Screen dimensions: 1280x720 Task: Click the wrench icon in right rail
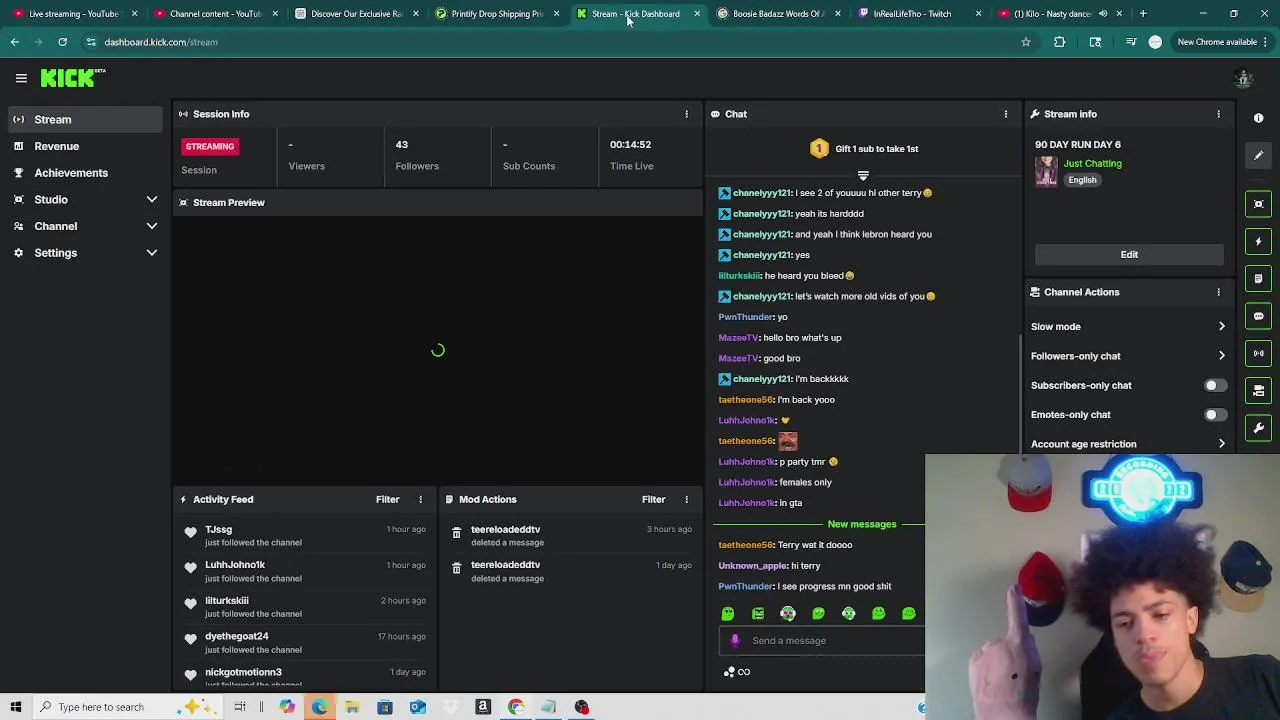[1258, 428]
